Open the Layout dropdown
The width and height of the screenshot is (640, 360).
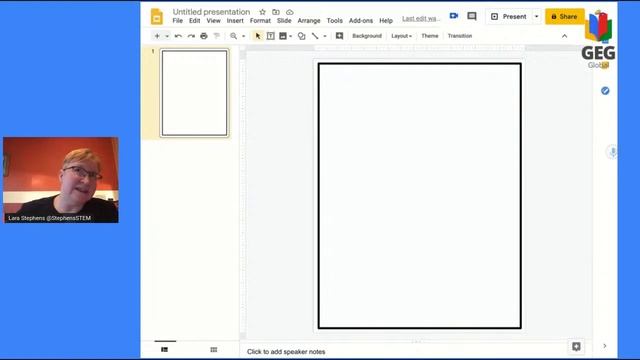tap(402, 36)
